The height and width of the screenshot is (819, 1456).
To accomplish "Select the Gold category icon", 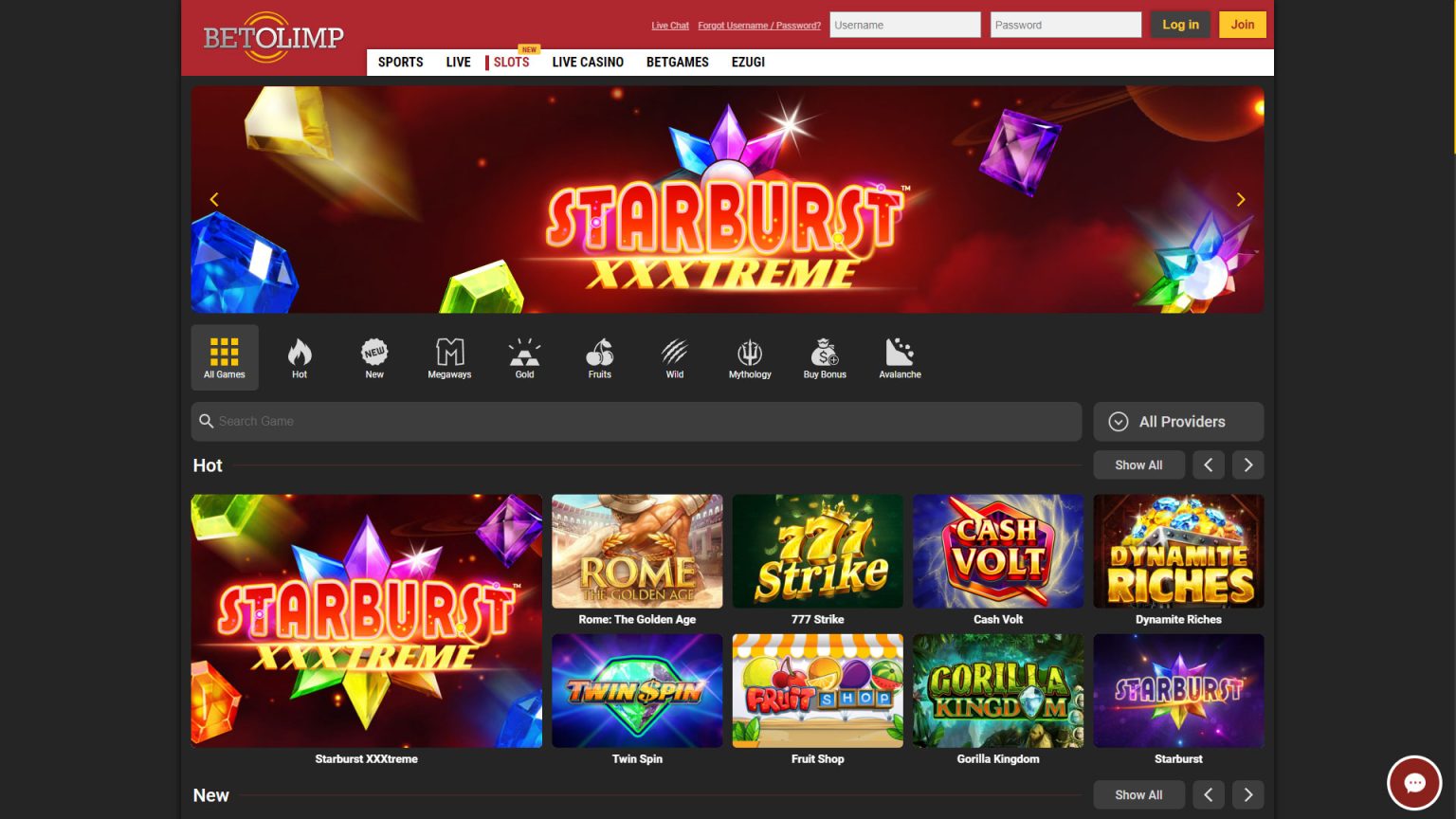I will point(524,357).
